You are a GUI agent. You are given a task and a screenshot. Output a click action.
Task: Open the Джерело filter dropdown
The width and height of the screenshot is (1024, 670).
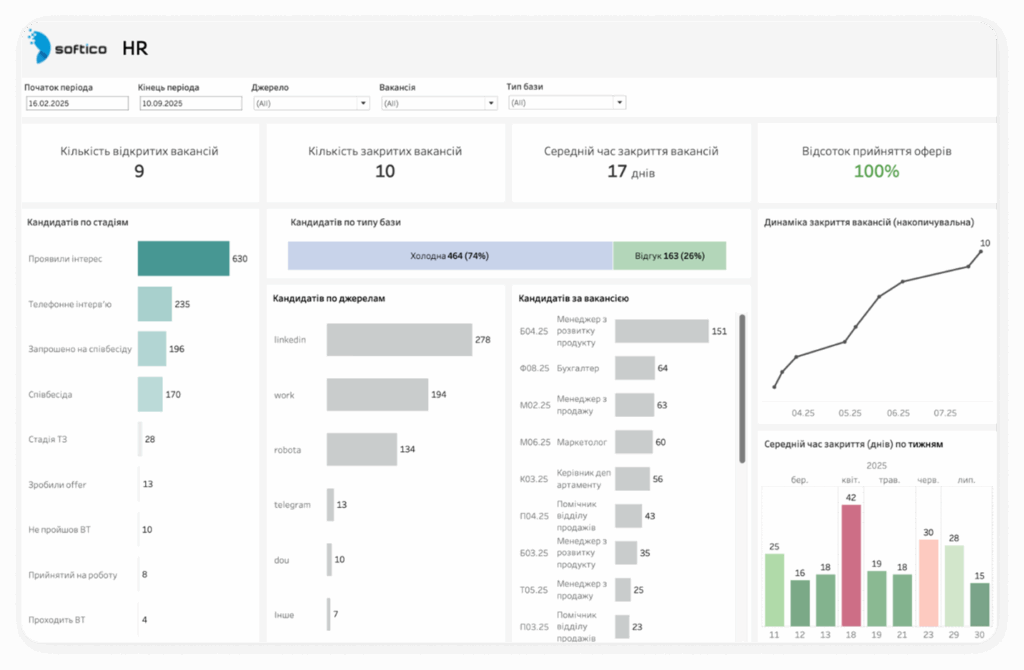311,103
